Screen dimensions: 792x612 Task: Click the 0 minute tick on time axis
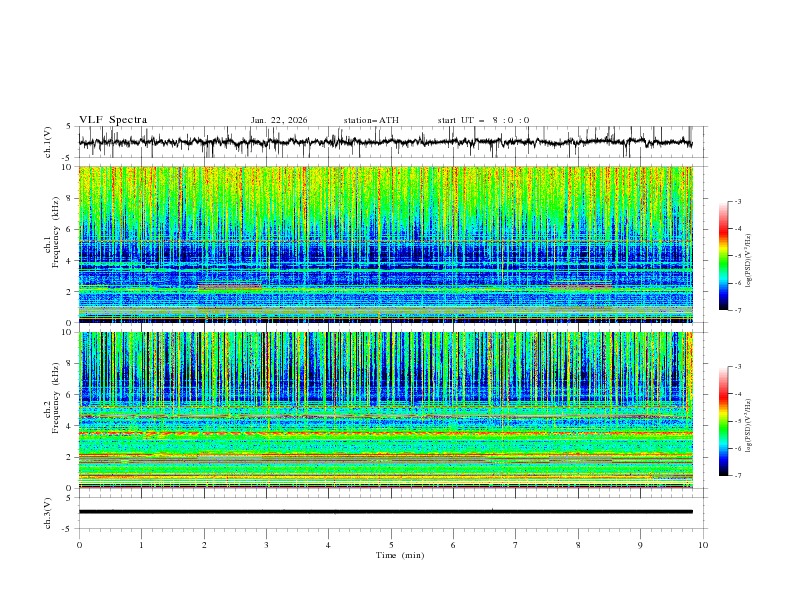tap(79, 544)
